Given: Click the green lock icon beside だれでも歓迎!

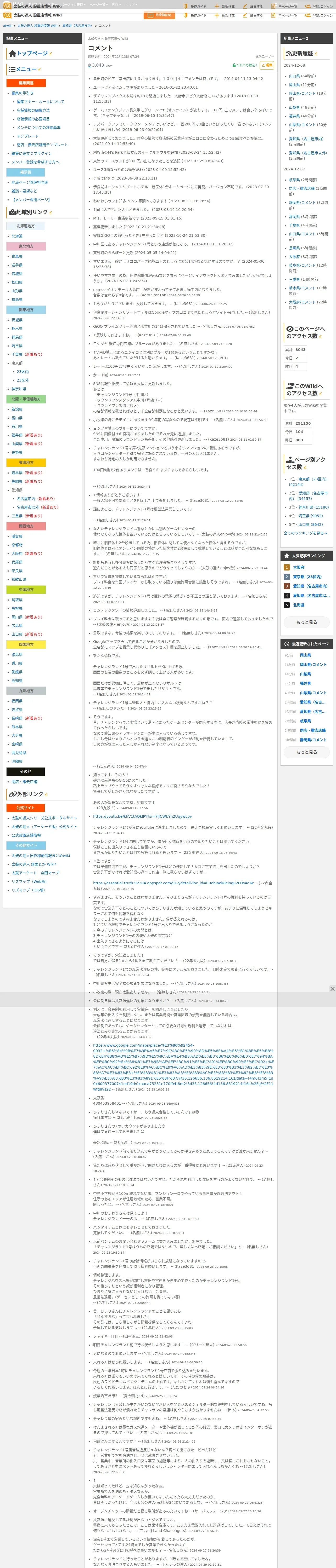Looking at the screenshot, I should [234, 65].
